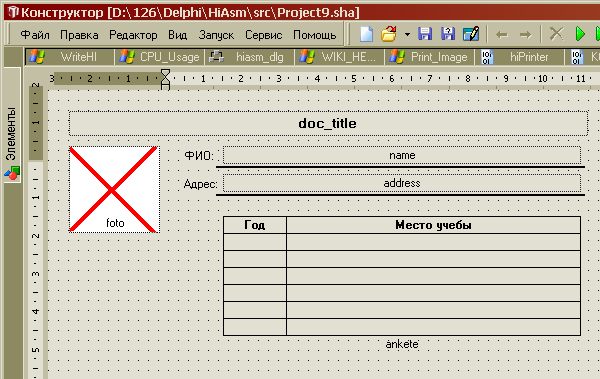
Task: Open the Файл menu
Action: [x=35, y=35]
